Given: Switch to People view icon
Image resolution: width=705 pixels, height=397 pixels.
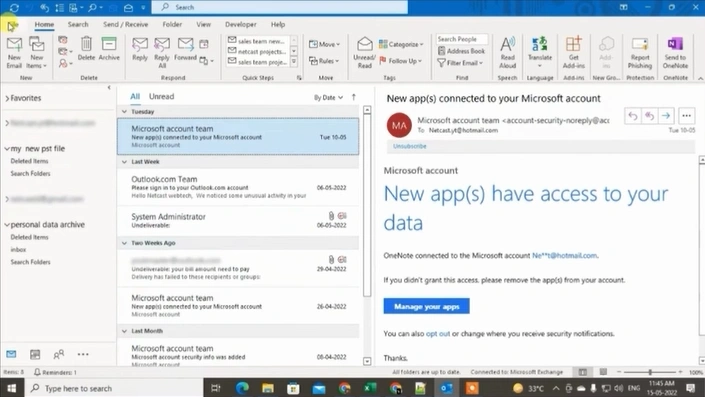Looking at the screenshot, I should [x=58, y=354].
